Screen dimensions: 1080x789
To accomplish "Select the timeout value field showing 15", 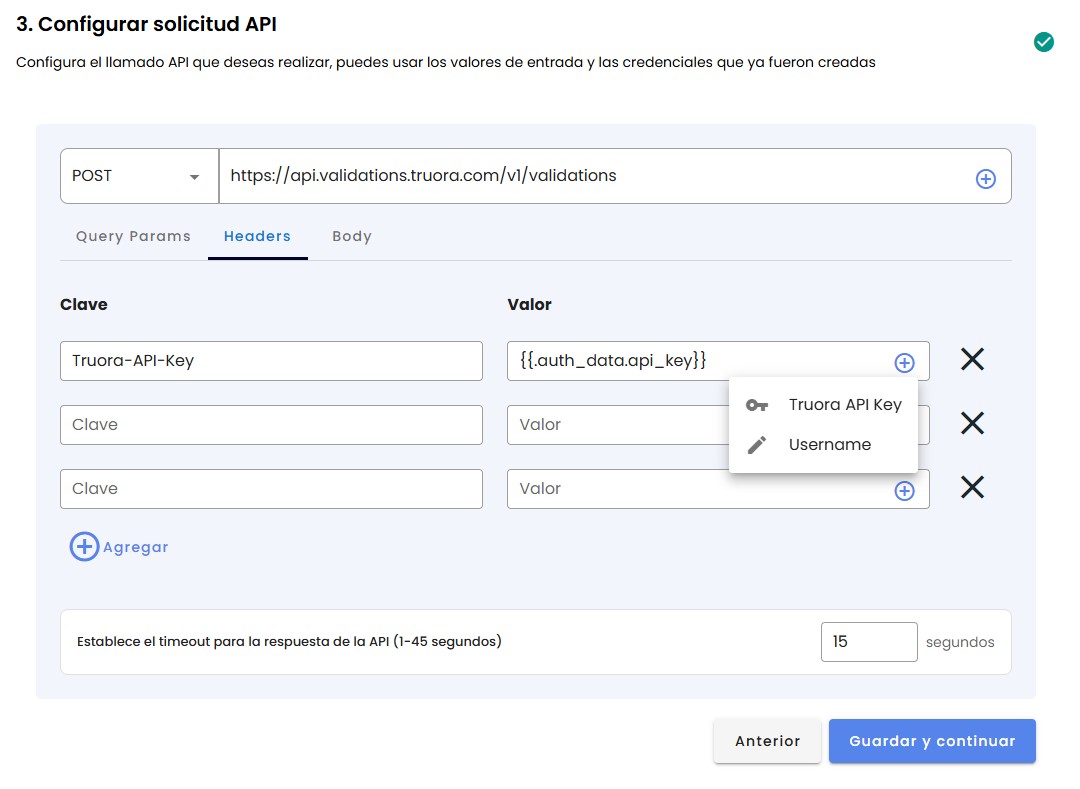I will 869,641.
